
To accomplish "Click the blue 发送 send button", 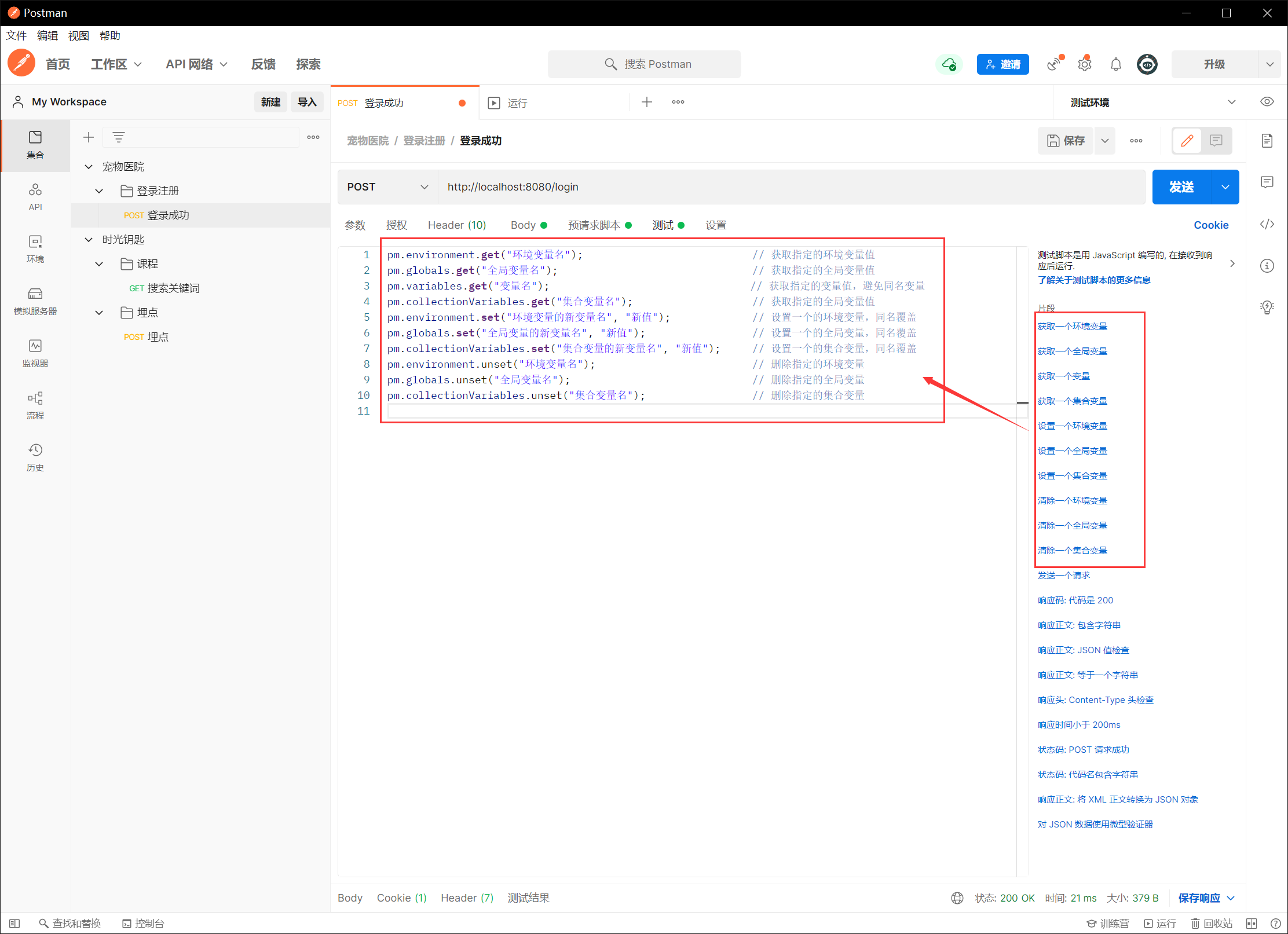I will point(1181,187).
